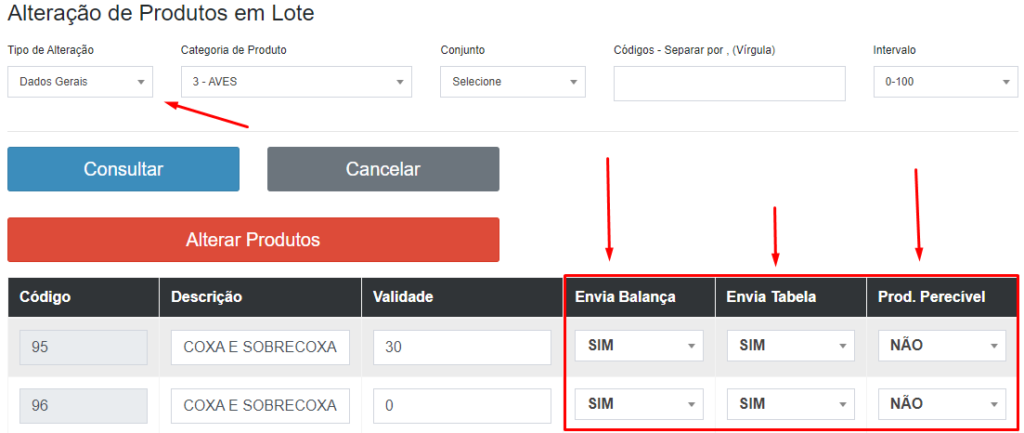Open Envia Balança dropdown for code 95

coord(639,346)
